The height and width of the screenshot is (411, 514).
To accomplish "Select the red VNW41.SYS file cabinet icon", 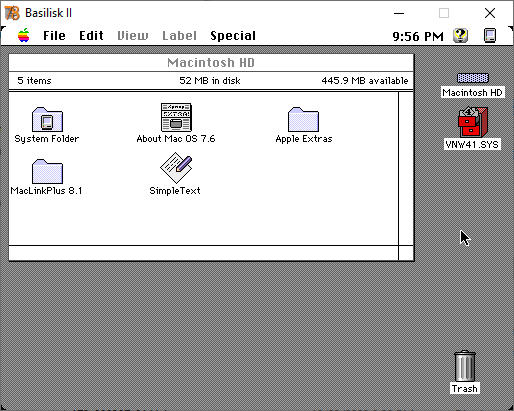I will 473,122.
